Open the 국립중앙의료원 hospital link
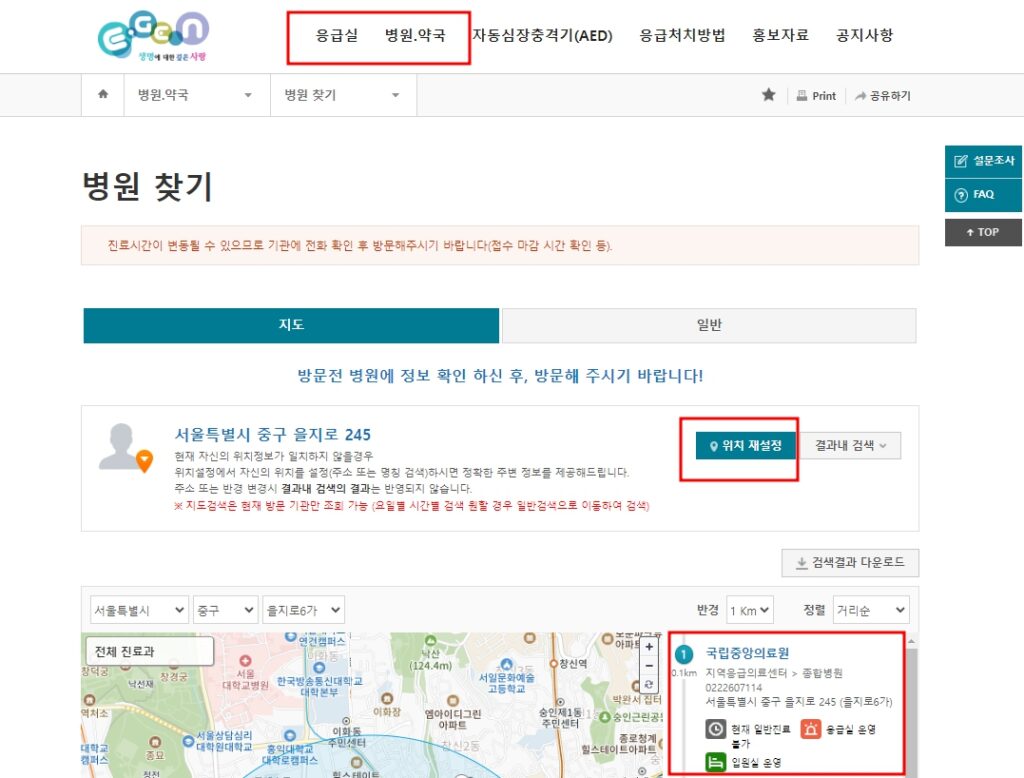This screenshot has height=778, width=1024. click(x=747, y=653)
